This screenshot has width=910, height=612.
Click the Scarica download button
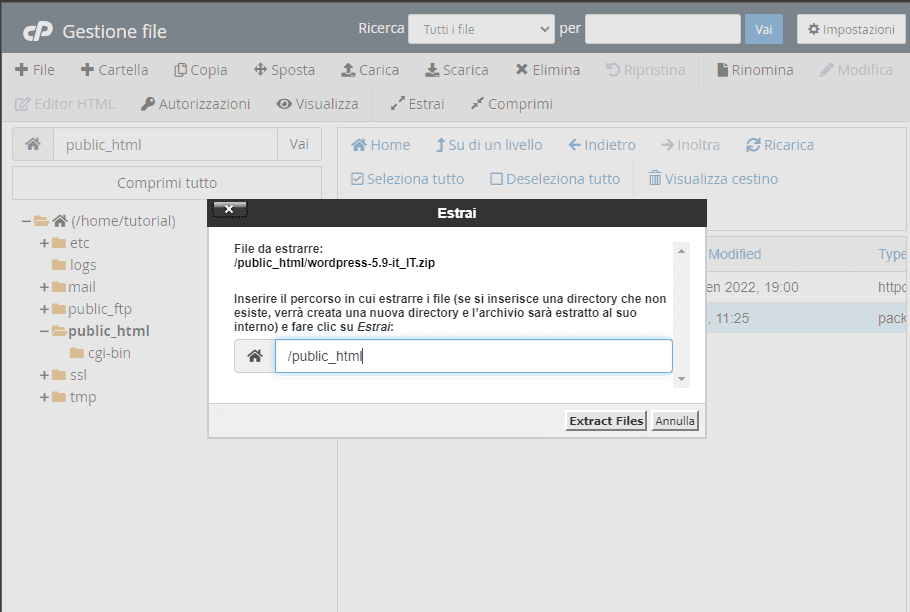(457, 70)
